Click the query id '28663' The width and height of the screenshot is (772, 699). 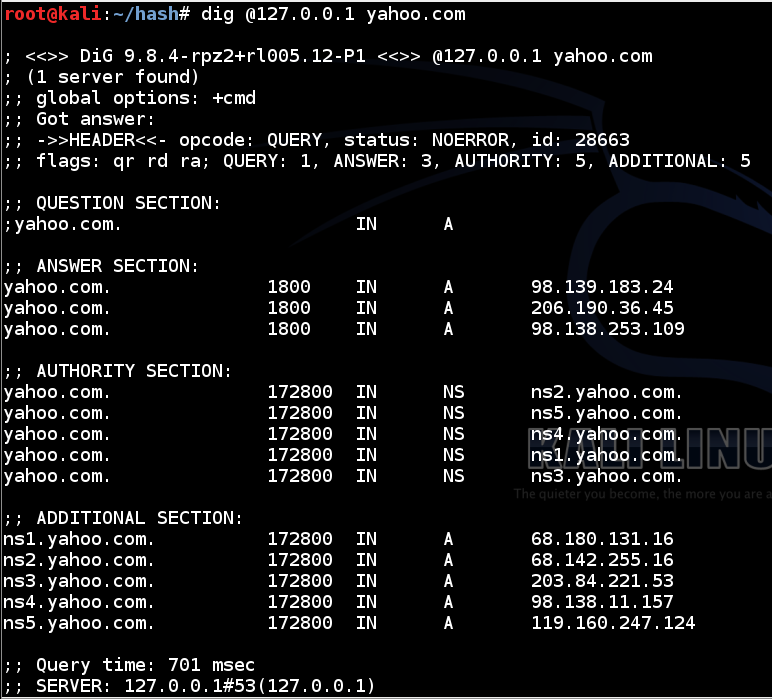pyautogui.click(x=602, y=140)
